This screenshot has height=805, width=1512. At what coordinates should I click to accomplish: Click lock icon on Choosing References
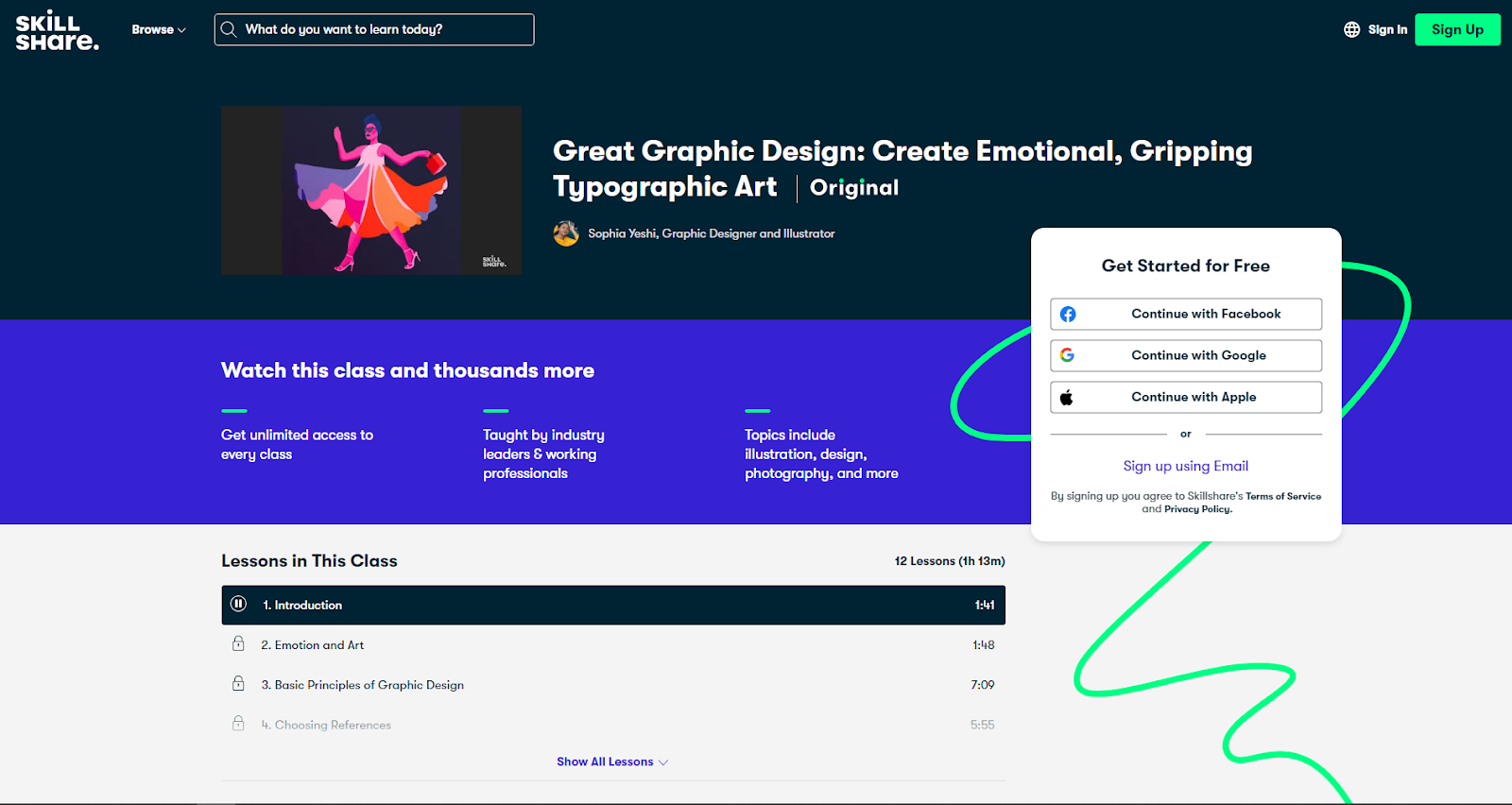click(238, 723)
